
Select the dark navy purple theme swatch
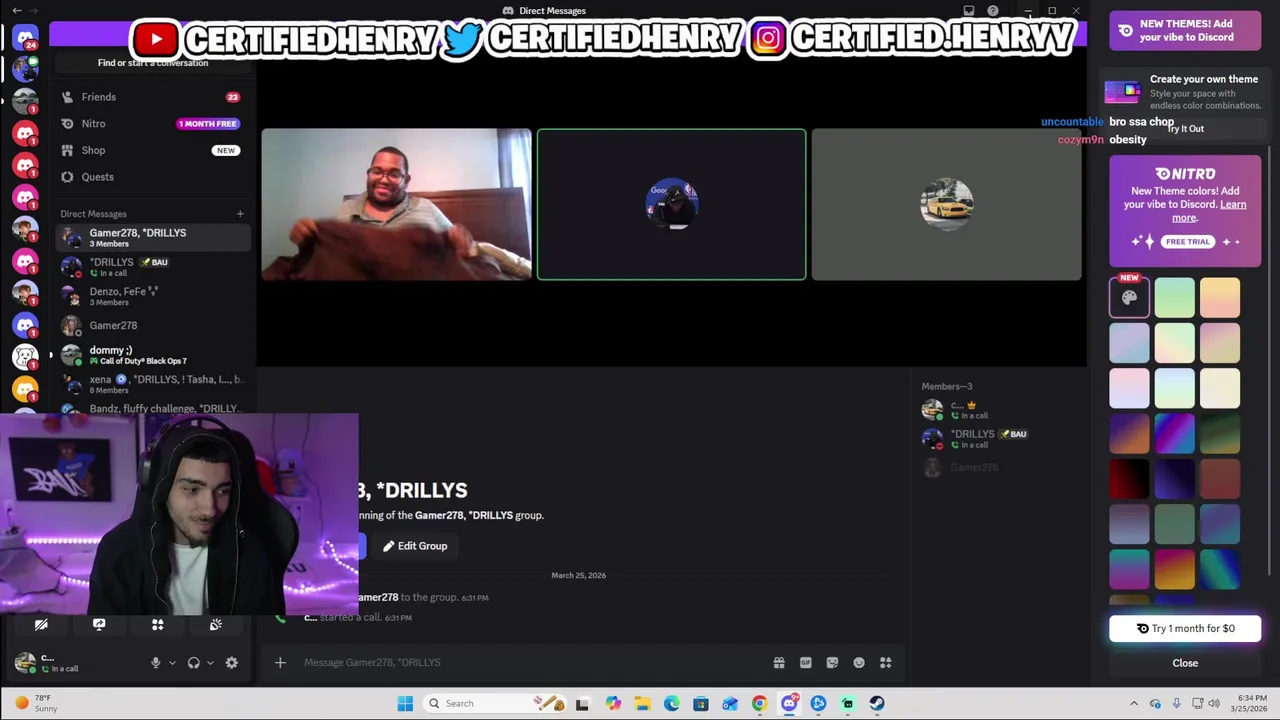[1175, 478]
